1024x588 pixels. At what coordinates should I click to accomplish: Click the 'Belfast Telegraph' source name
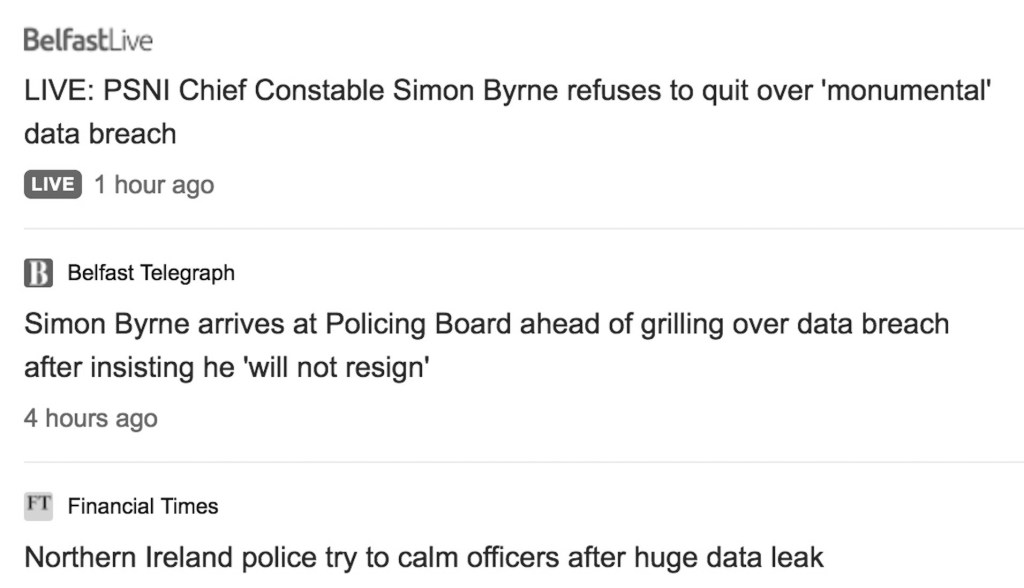pos(151,273)
